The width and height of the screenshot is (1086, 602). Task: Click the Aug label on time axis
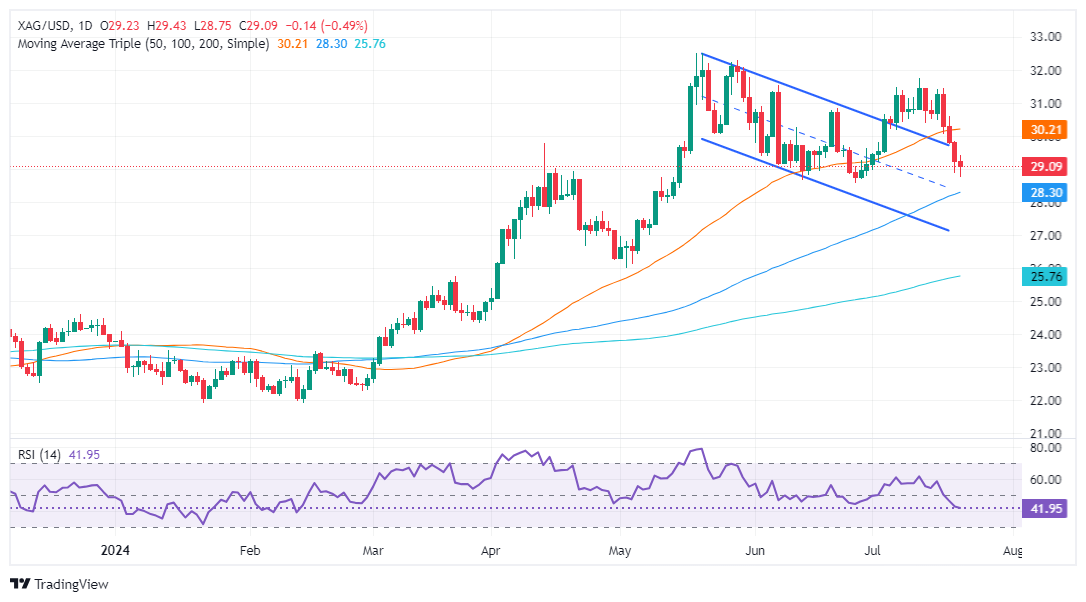pos(1013,551)
